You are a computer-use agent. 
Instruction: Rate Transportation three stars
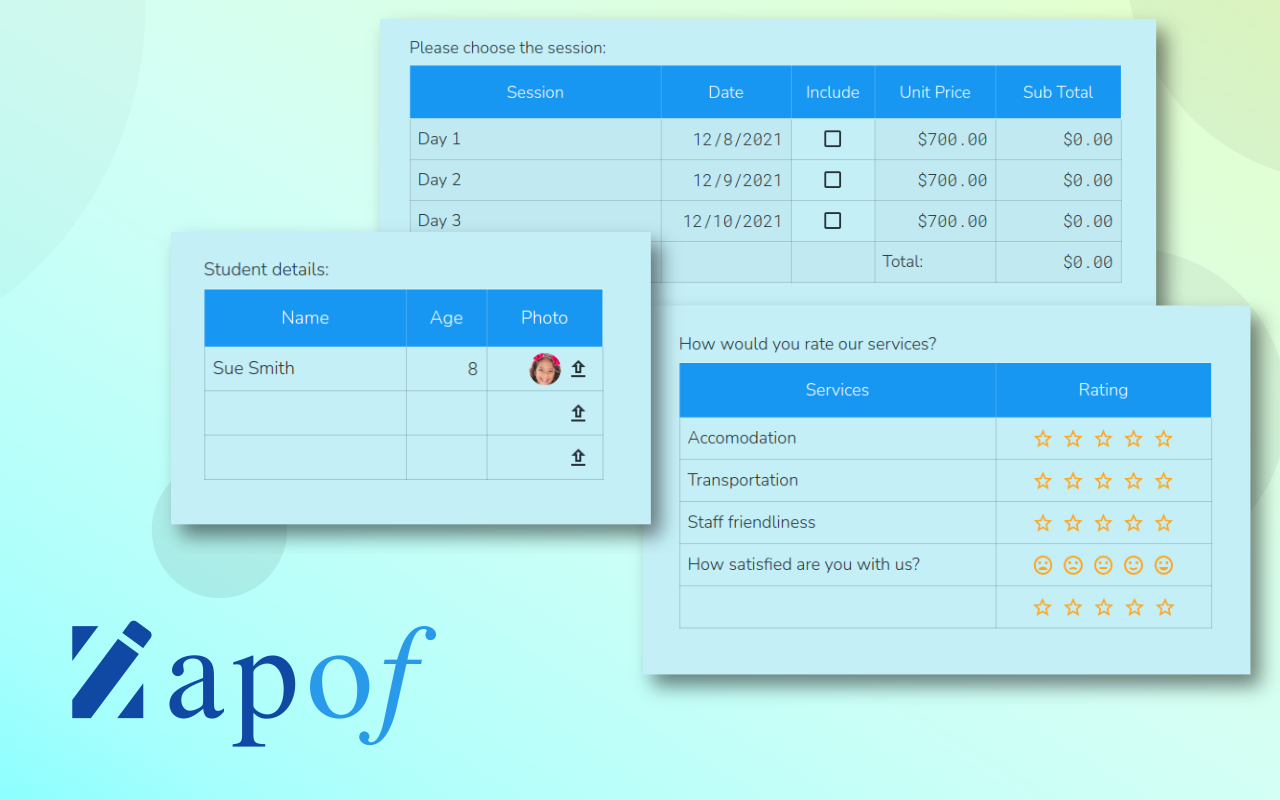point(1103,481)
